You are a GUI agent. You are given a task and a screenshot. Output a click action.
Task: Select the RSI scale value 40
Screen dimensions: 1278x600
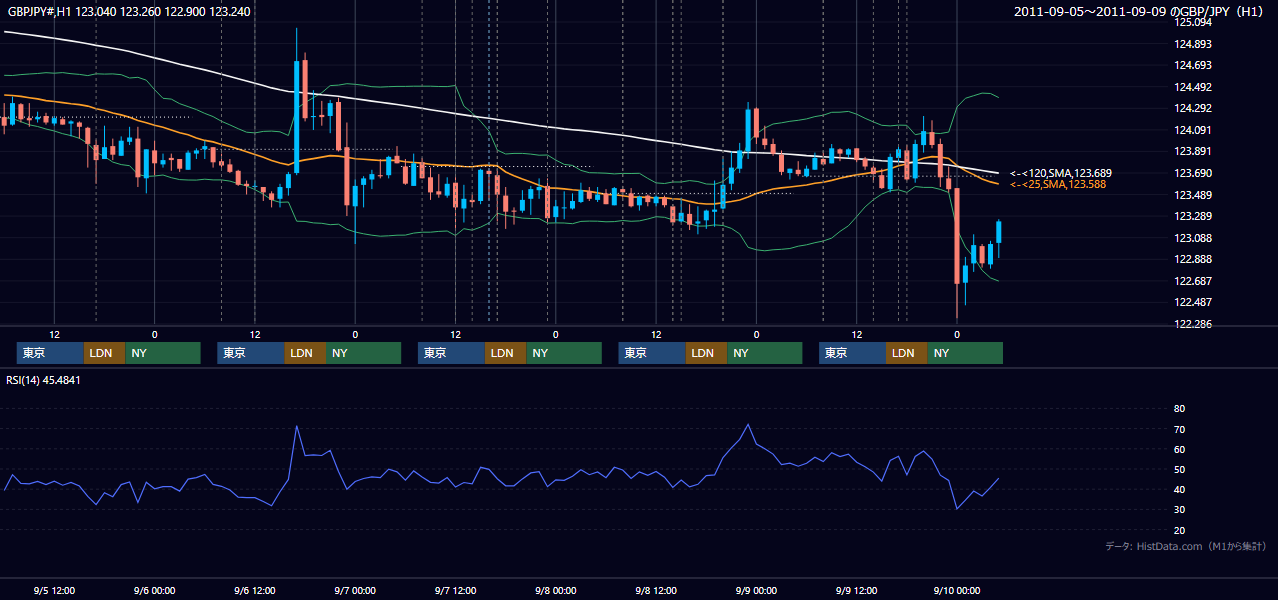[1179, 489]
